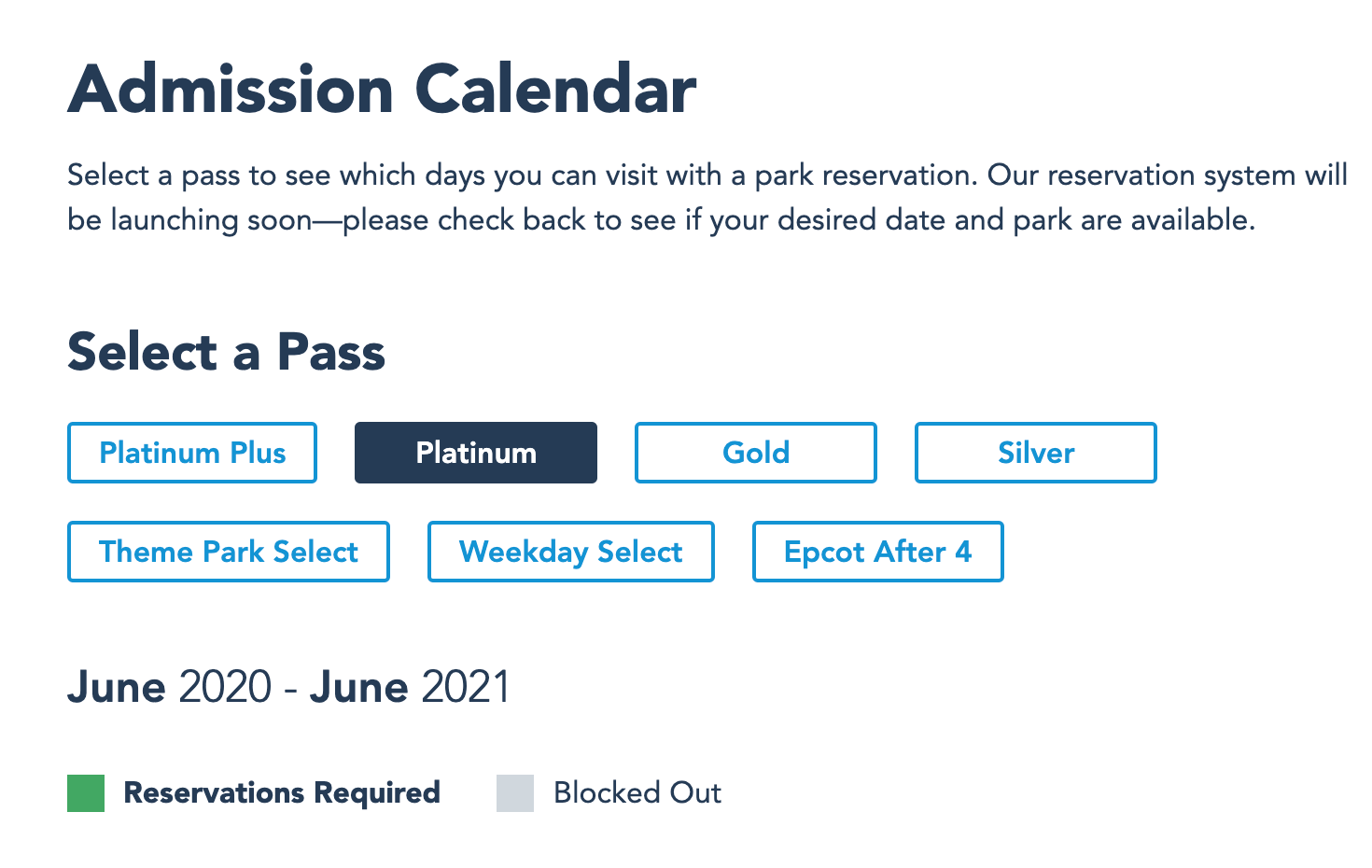Image resolution: width=1372 pixels, height=868 pixels.
Task: Select the Platinum Plus pass
Action: click(x=192, y=453)
